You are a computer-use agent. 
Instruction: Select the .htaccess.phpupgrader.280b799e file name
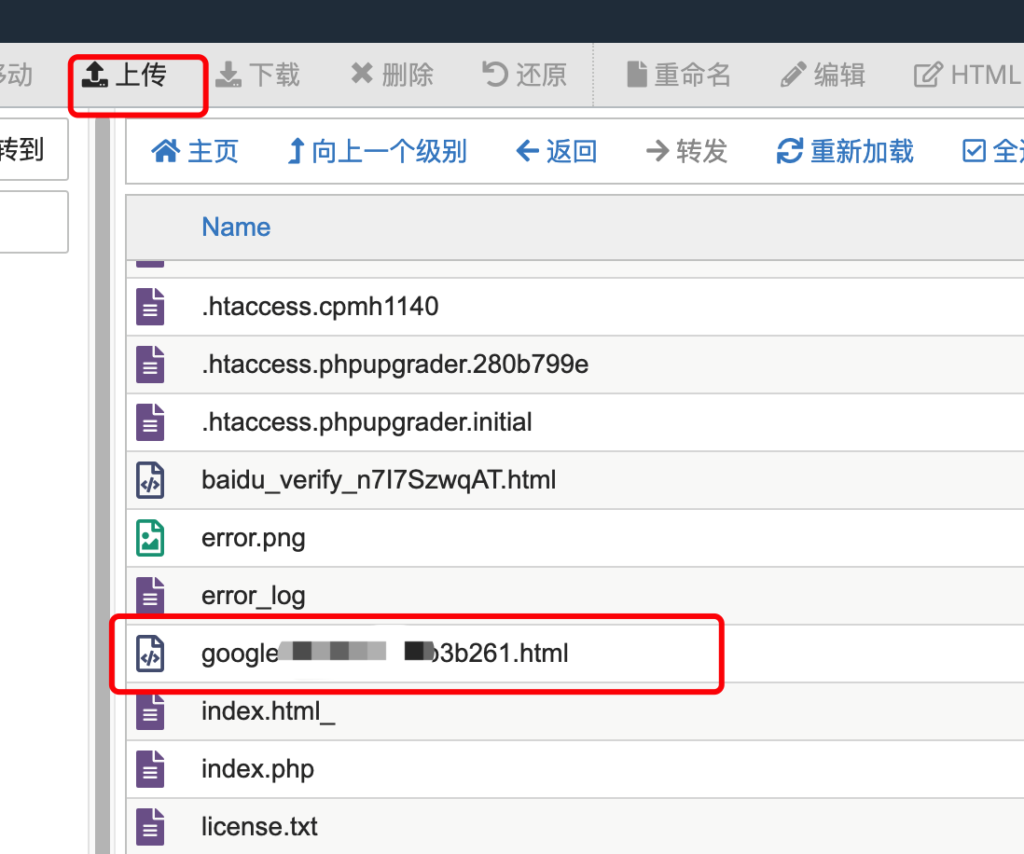click(395, 364)
